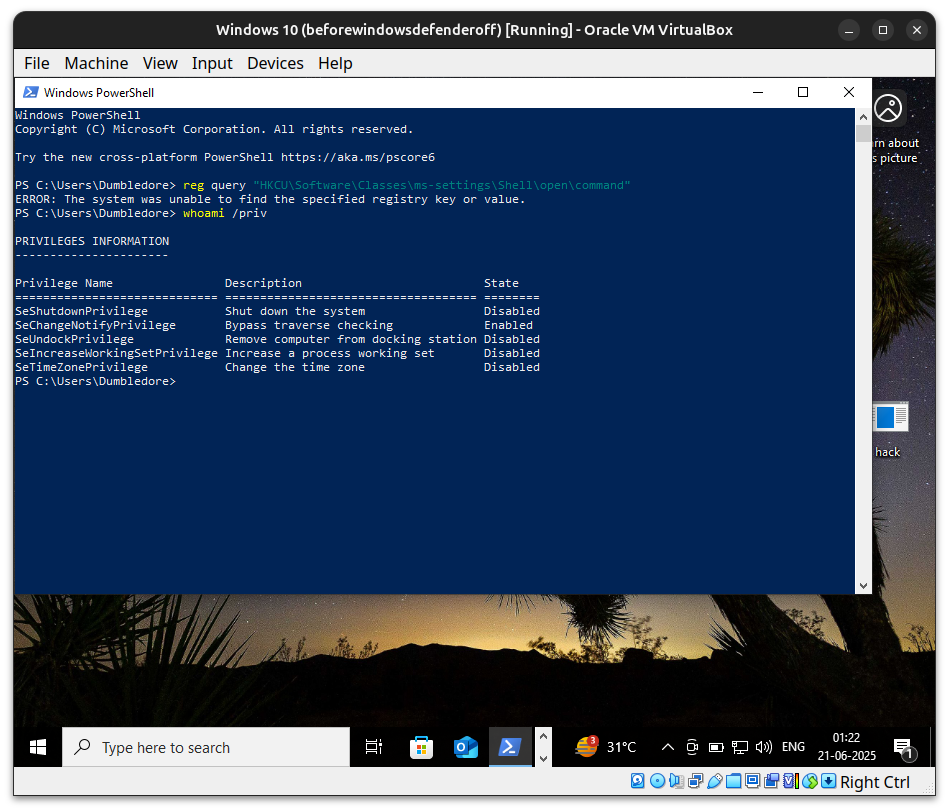Click the shared folders indicator
The height and width of the screenshot is (812, 949).
[x=734, y=781]
